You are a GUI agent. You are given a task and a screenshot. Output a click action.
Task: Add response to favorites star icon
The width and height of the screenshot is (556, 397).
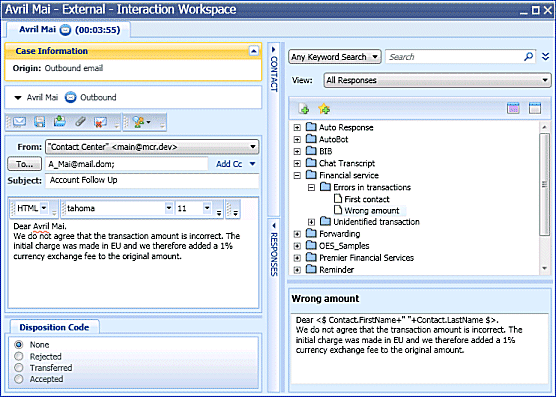point(324,109)
